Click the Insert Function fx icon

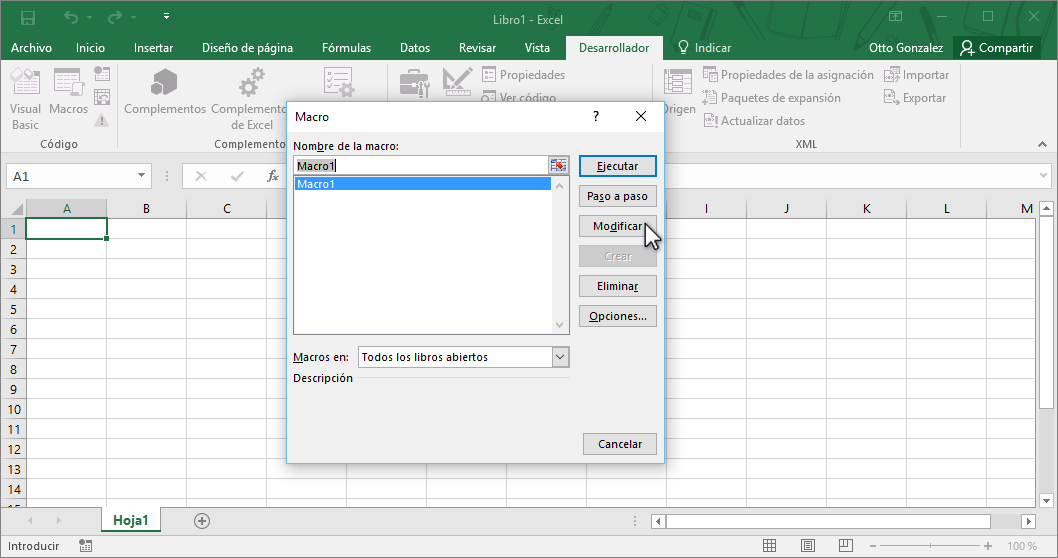[273, 176]
